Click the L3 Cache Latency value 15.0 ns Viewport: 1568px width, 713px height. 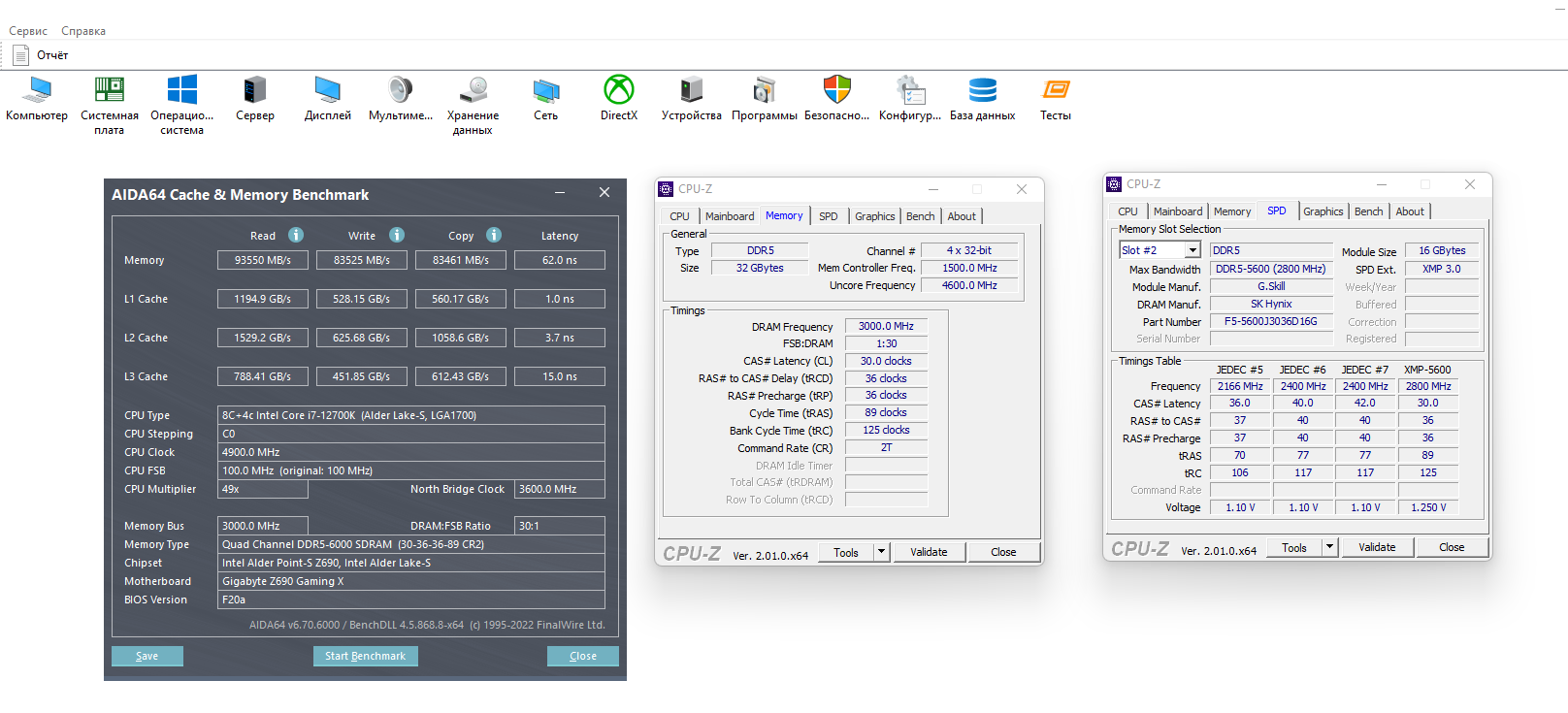point(560,376)
